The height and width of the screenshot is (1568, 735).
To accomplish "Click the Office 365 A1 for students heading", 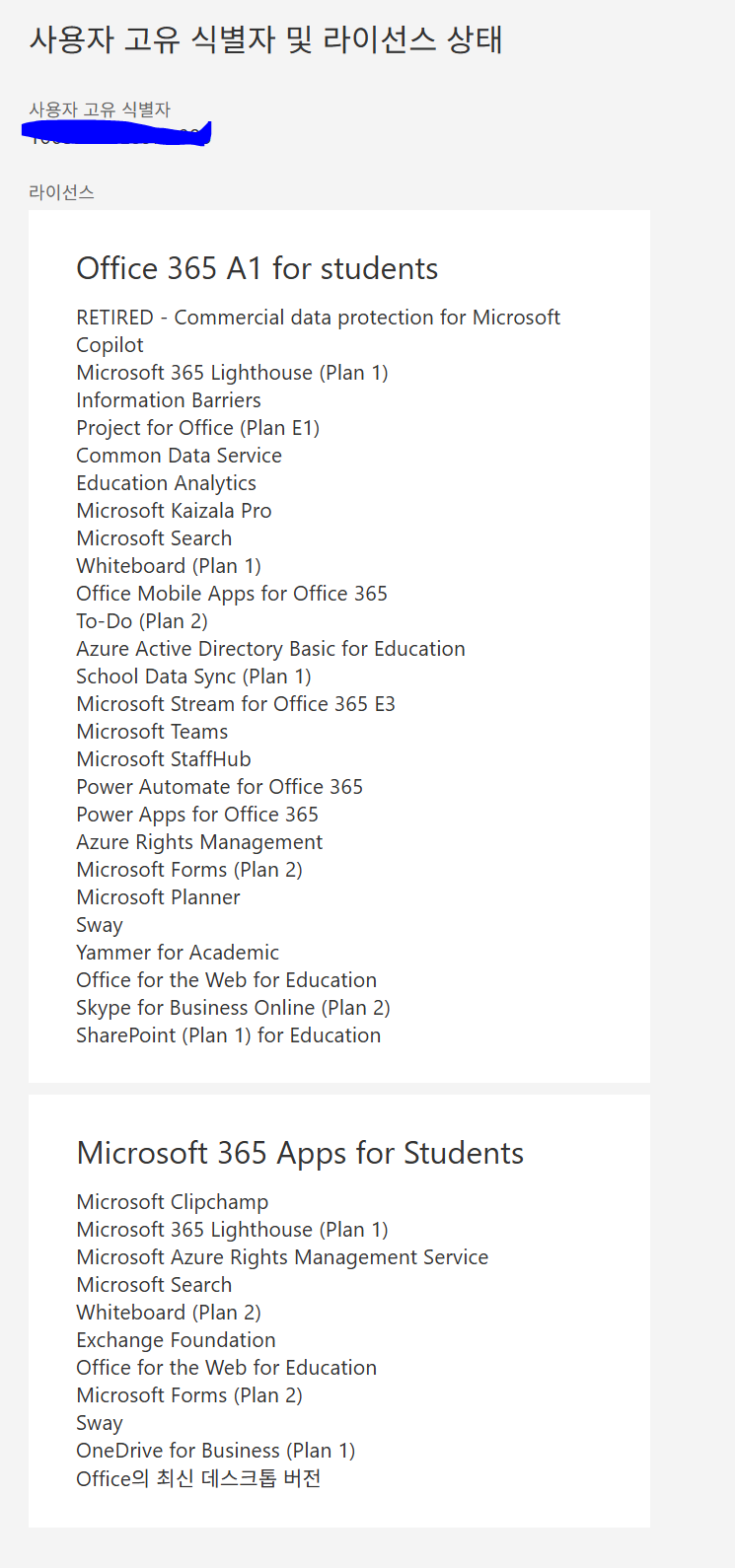I will 257,268.
